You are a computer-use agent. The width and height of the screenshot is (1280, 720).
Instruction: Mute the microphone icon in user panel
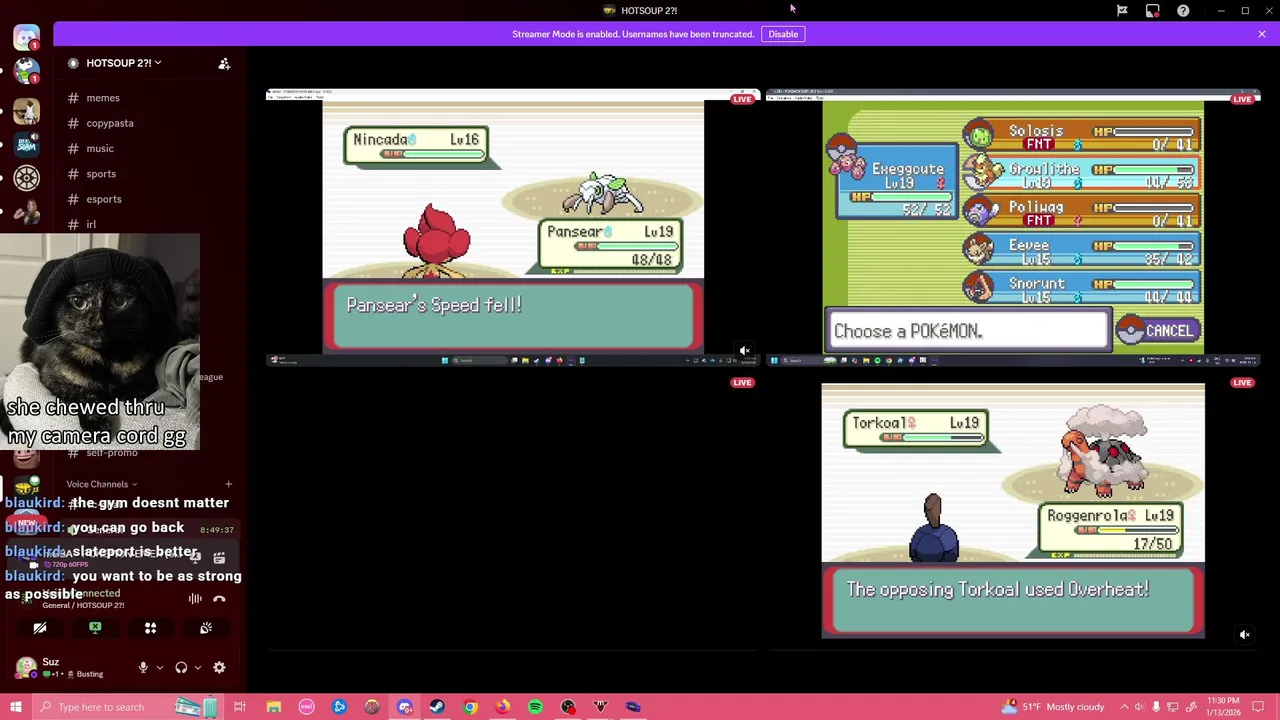pyautogui.click(x=143, y=668)
